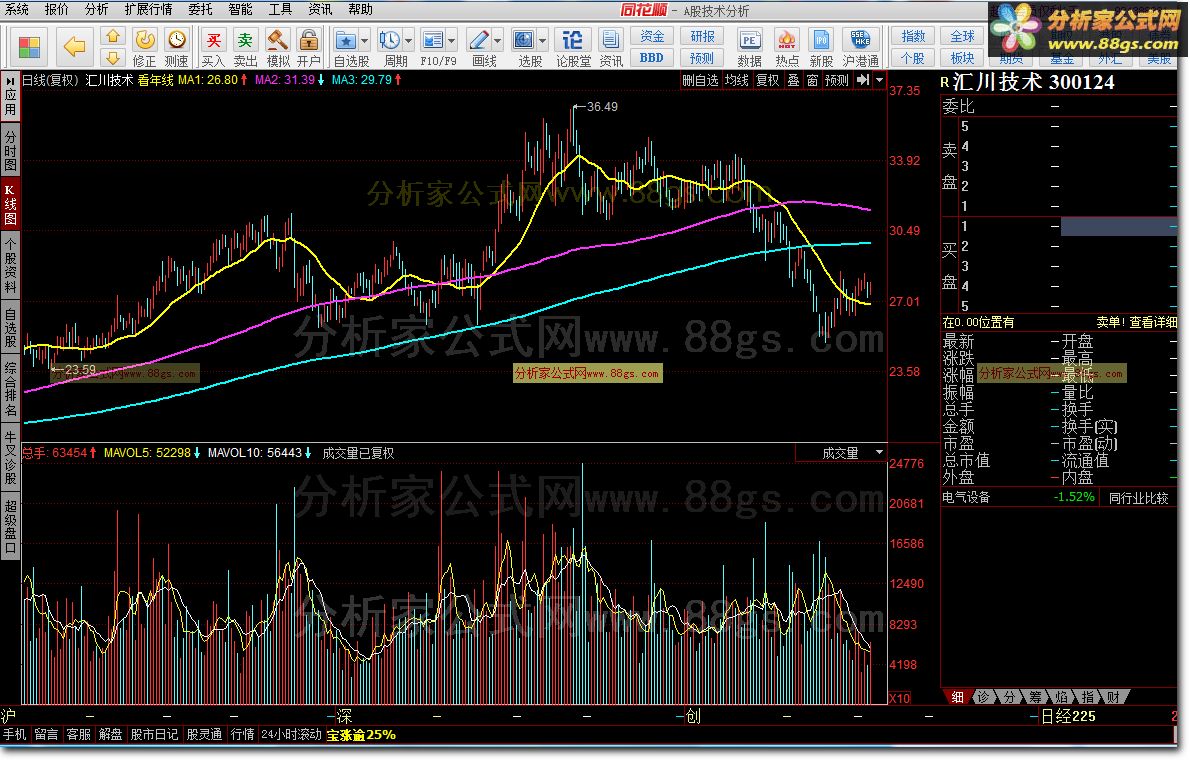Open the 综合排名 sidebar tab
The width and height of the screenshot is (1190, 760).
[11, 390]
